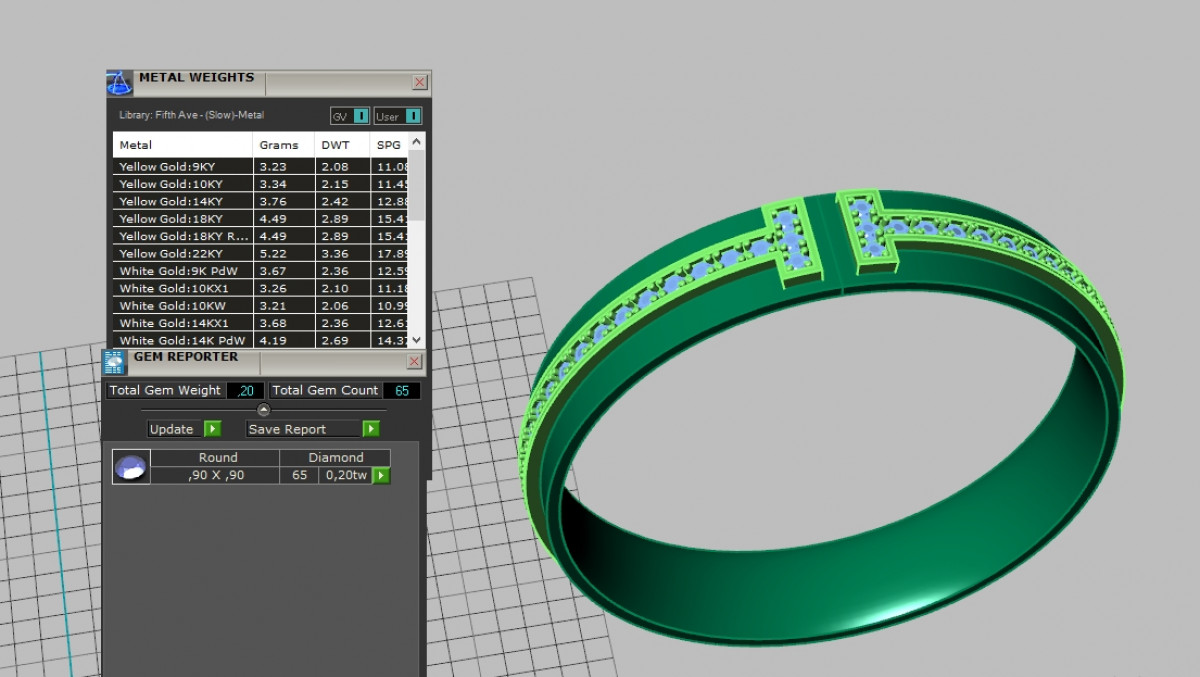This screenshot has height=677, width=1200.
Task: Toggle the User switch
Action: (x=413, y=116)
